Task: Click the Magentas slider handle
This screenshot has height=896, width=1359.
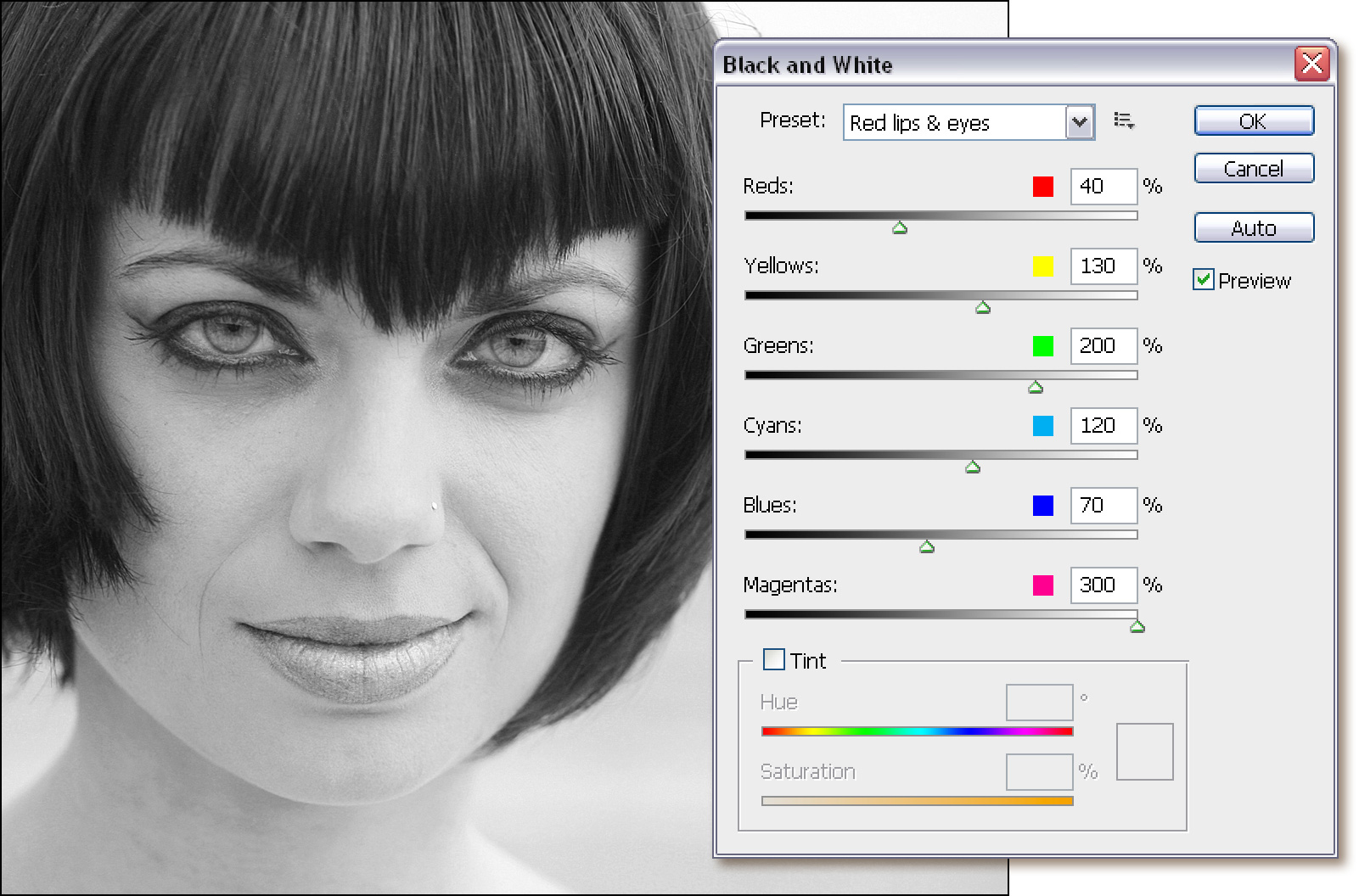Action: coord(1137,627)
